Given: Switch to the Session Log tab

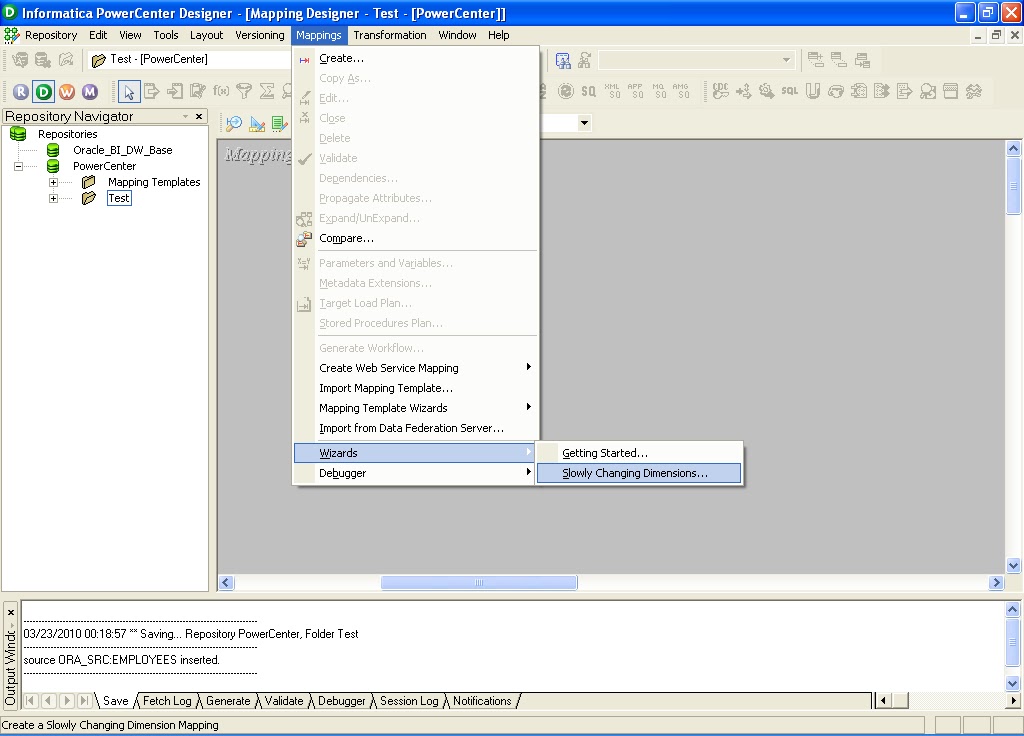Looking at the screenshot, I should pyautogui.click(x=409, y=701).
